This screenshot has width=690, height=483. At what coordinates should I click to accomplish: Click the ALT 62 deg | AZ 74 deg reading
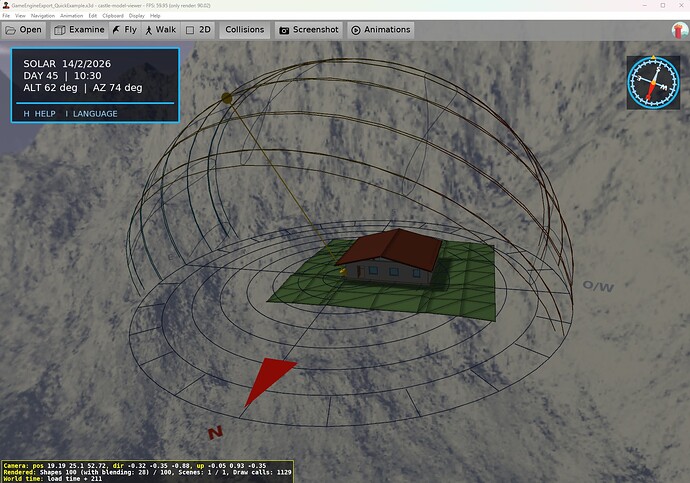[x=83, y=88]
